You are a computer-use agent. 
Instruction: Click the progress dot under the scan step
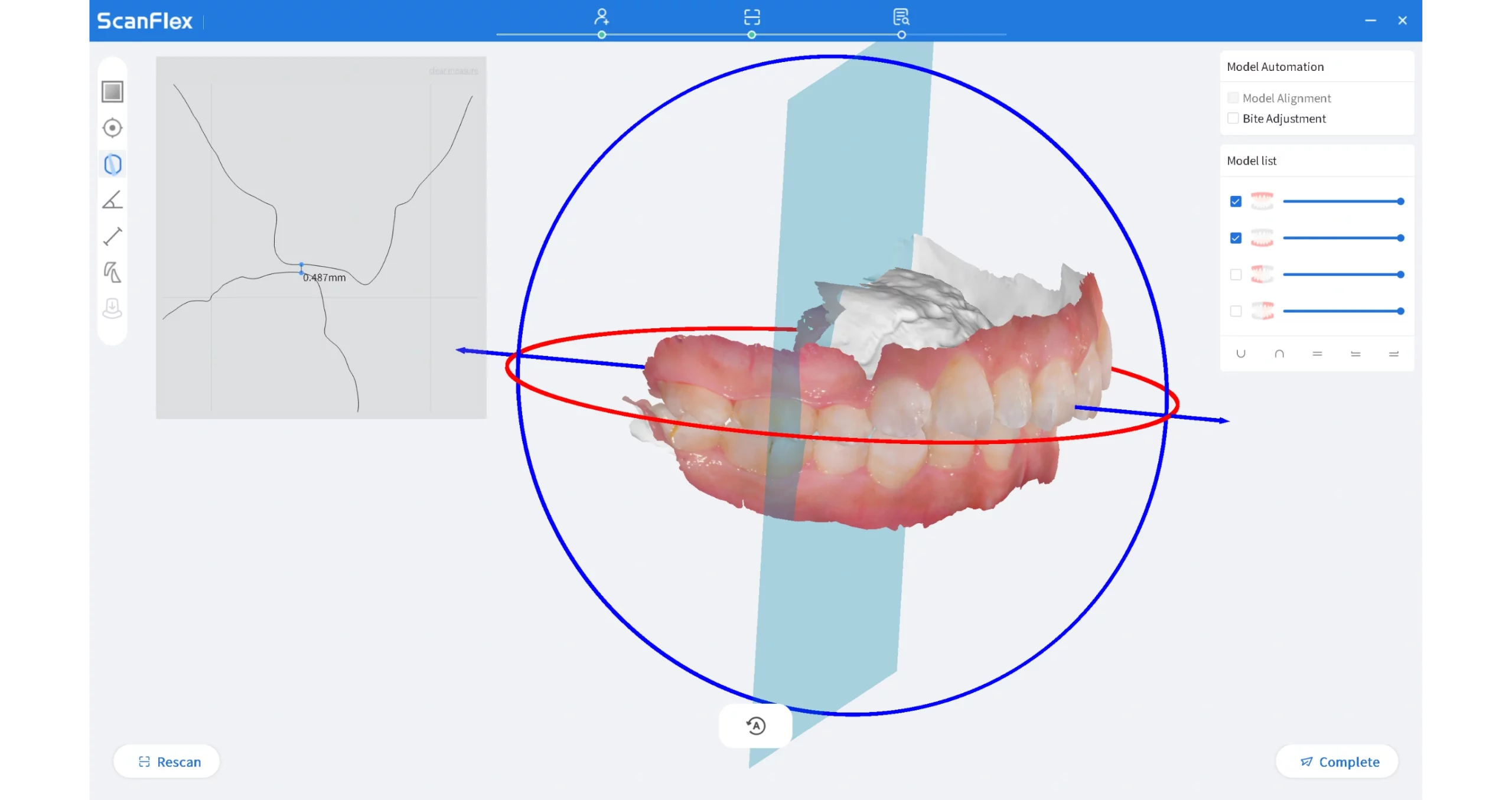[x=751, y=35]
